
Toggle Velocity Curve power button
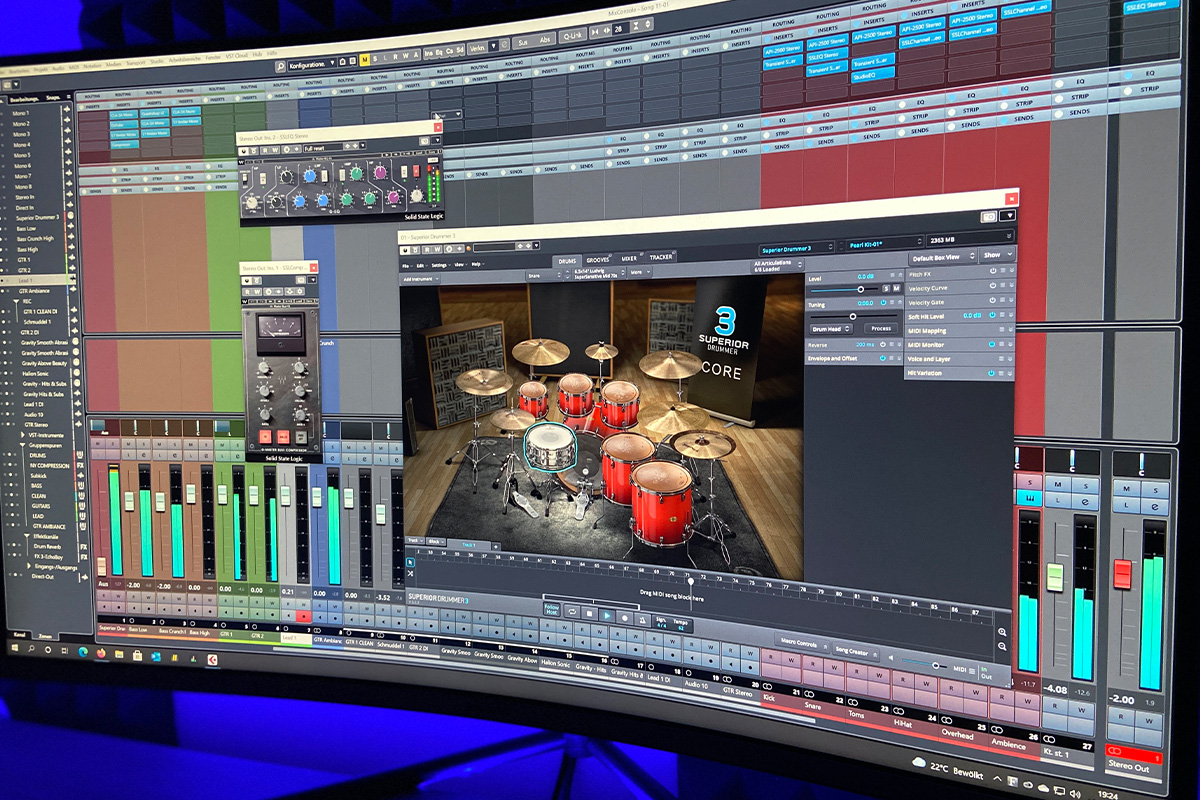[x=993, y=284]
